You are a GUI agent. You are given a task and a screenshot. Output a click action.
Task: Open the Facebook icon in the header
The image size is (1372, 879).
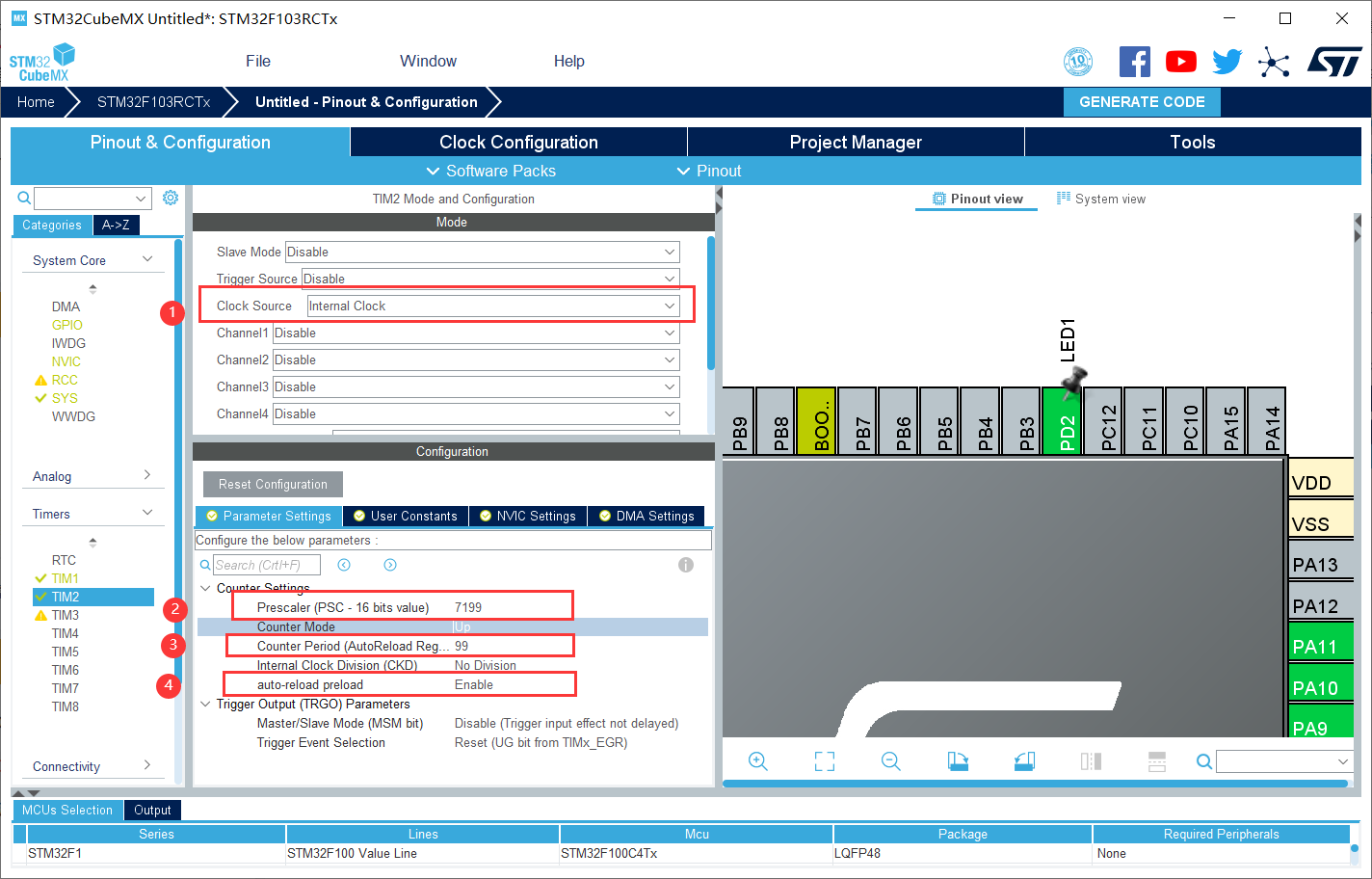[1135, 62]
